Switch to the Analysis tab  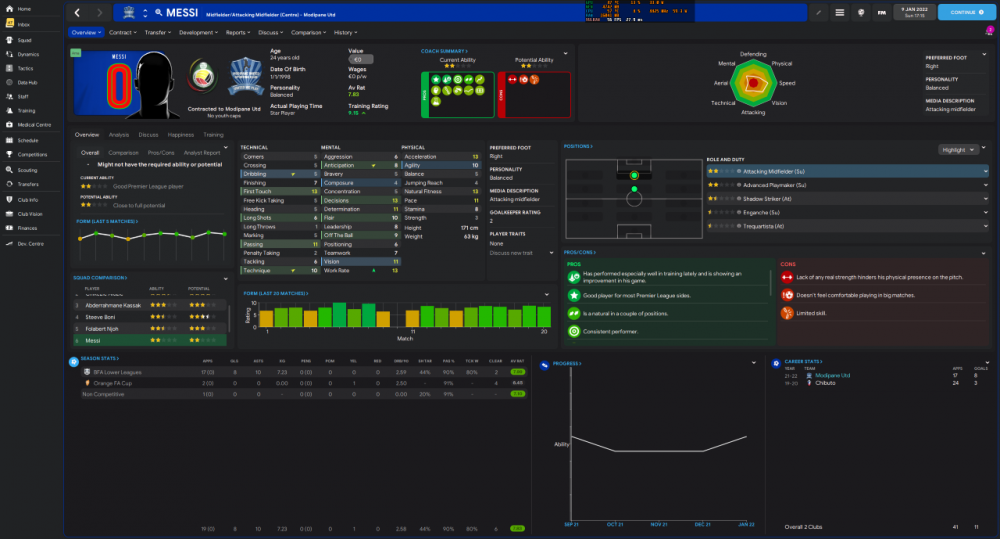coord(119,135)
